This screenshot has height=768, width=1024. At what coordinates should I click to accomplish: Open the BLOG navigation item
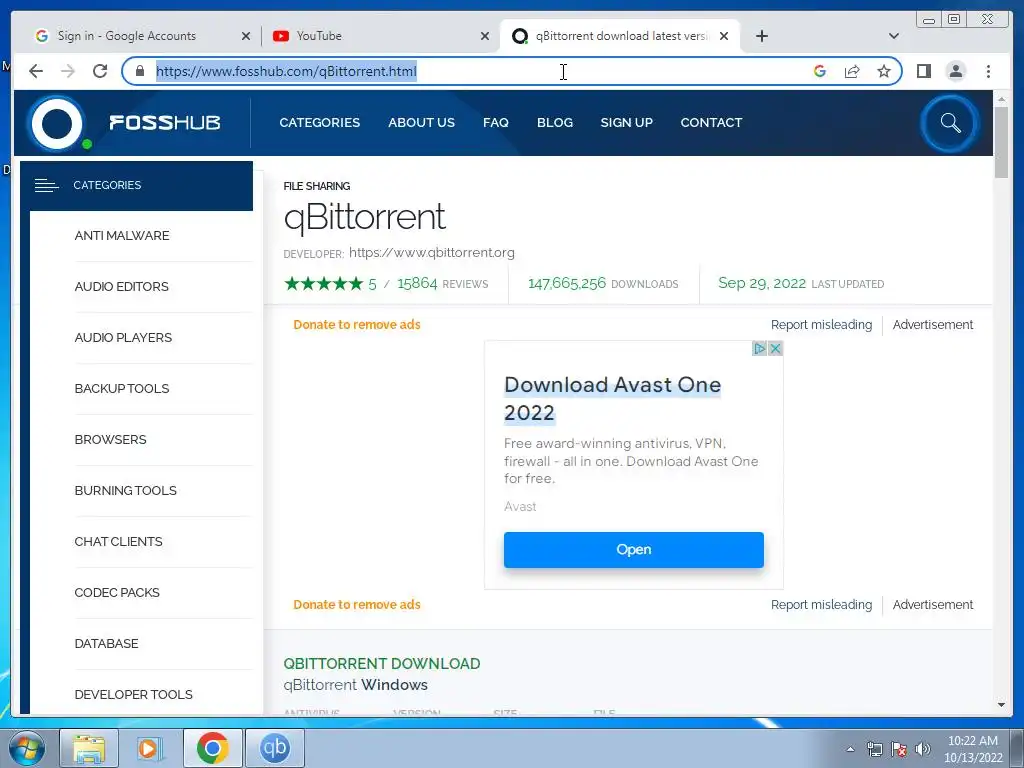point(554,123)
